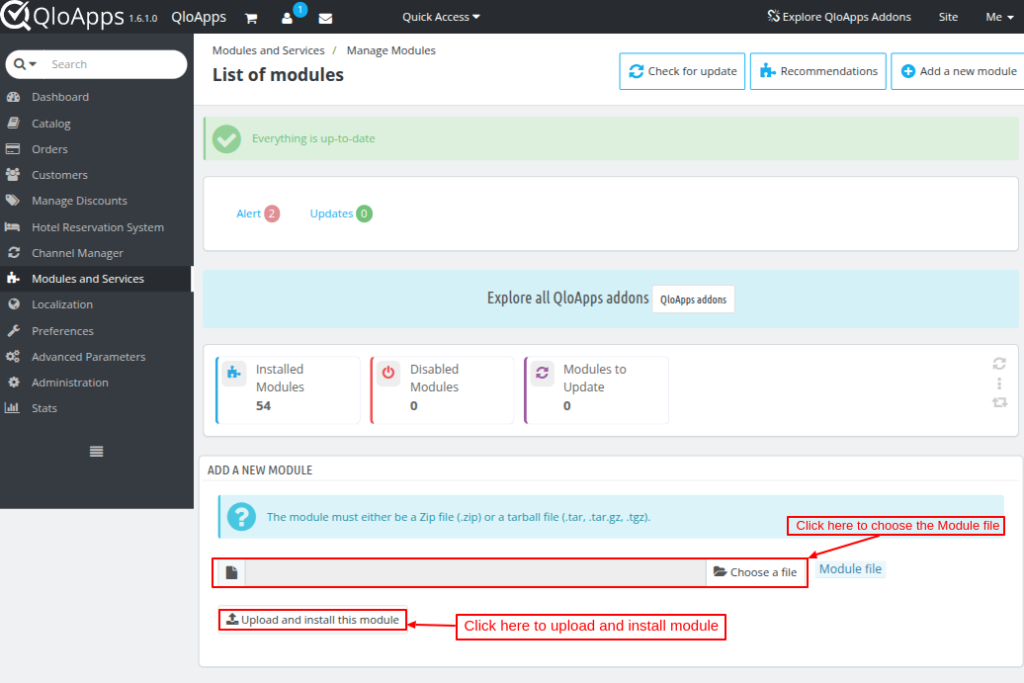Click the module file path input field
This screenshot has width=1024, height=683.
click(475, 573)
